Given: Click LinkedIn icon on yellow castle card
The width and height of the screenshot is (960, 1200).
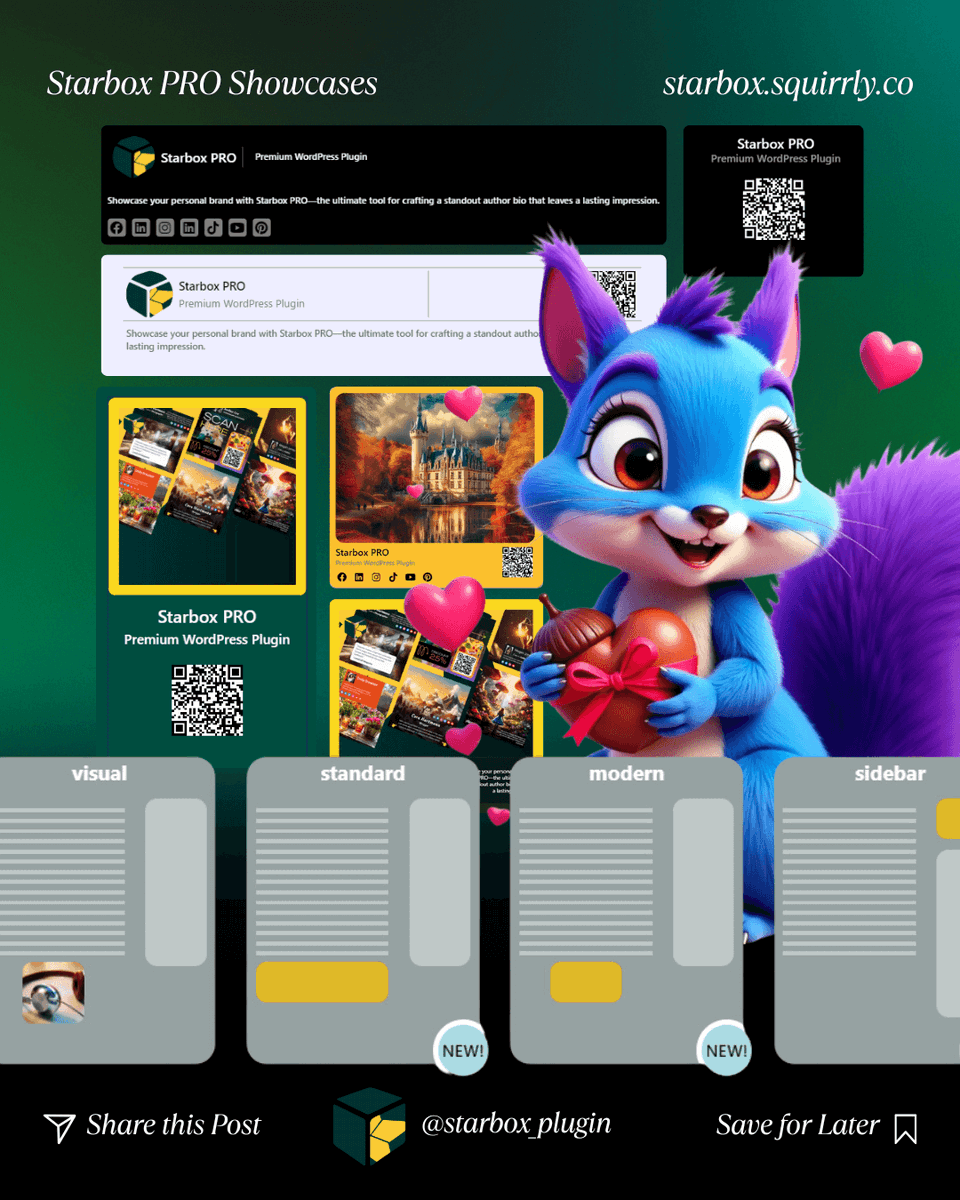Looking at the screenshot, I should [359, 577].
